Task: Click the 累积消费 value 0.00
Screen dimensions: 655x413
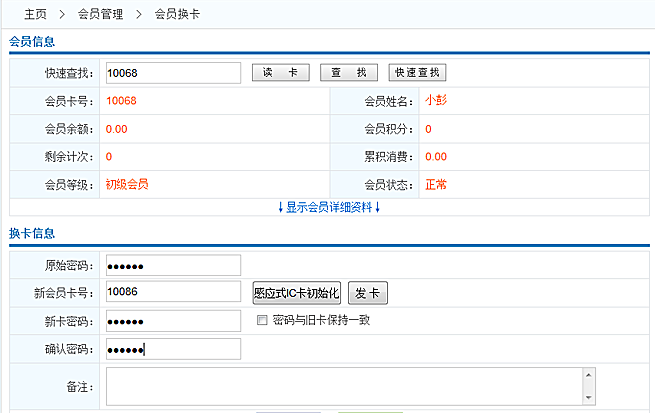Action: (436, 157)
